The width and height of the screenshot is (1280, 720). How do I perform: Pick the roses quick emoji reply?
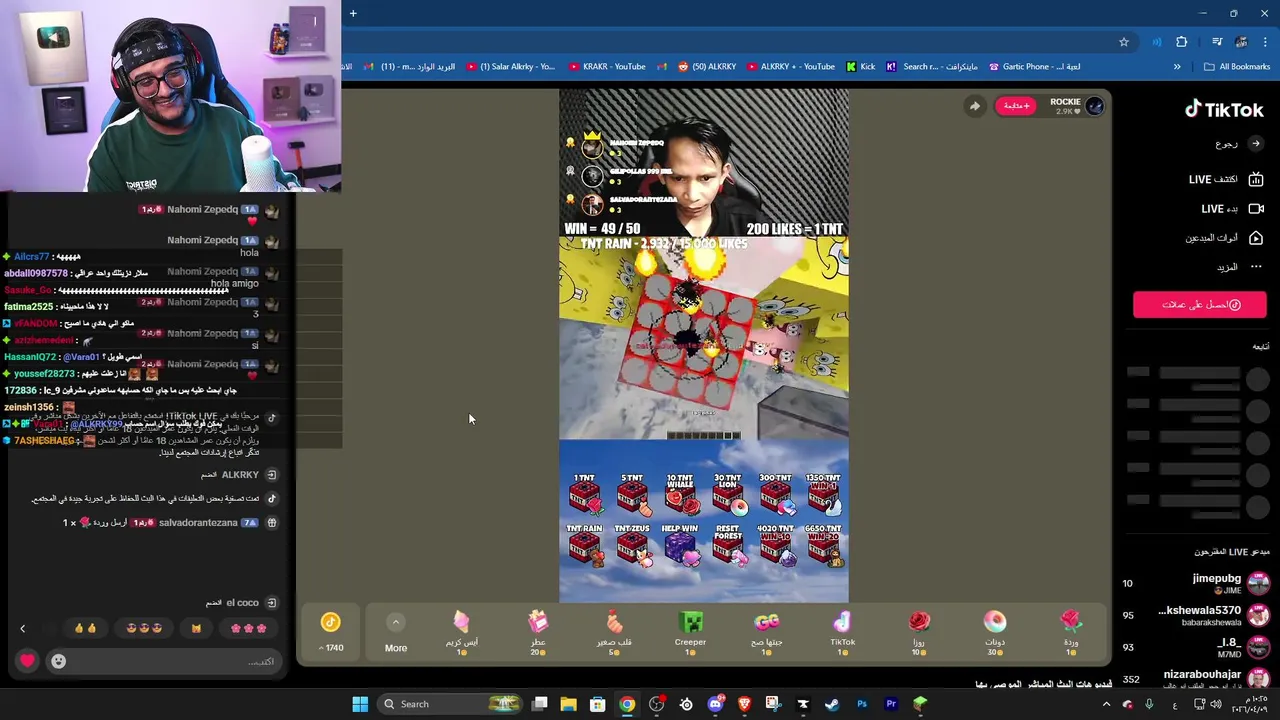coord(248,628)
